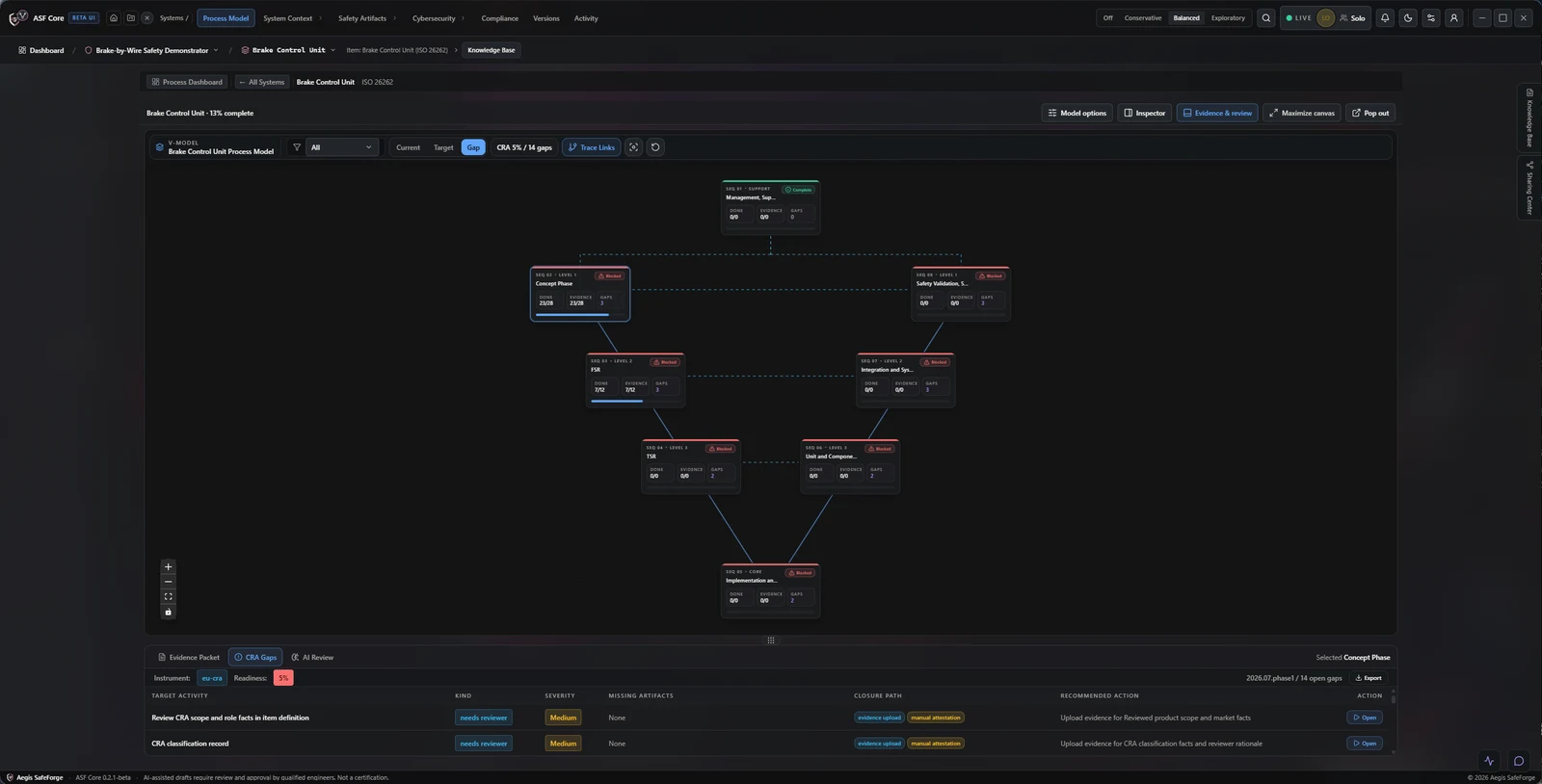Select the Concept Phase node
This screenshot has height=784, width=1542.
click(580, 294)
